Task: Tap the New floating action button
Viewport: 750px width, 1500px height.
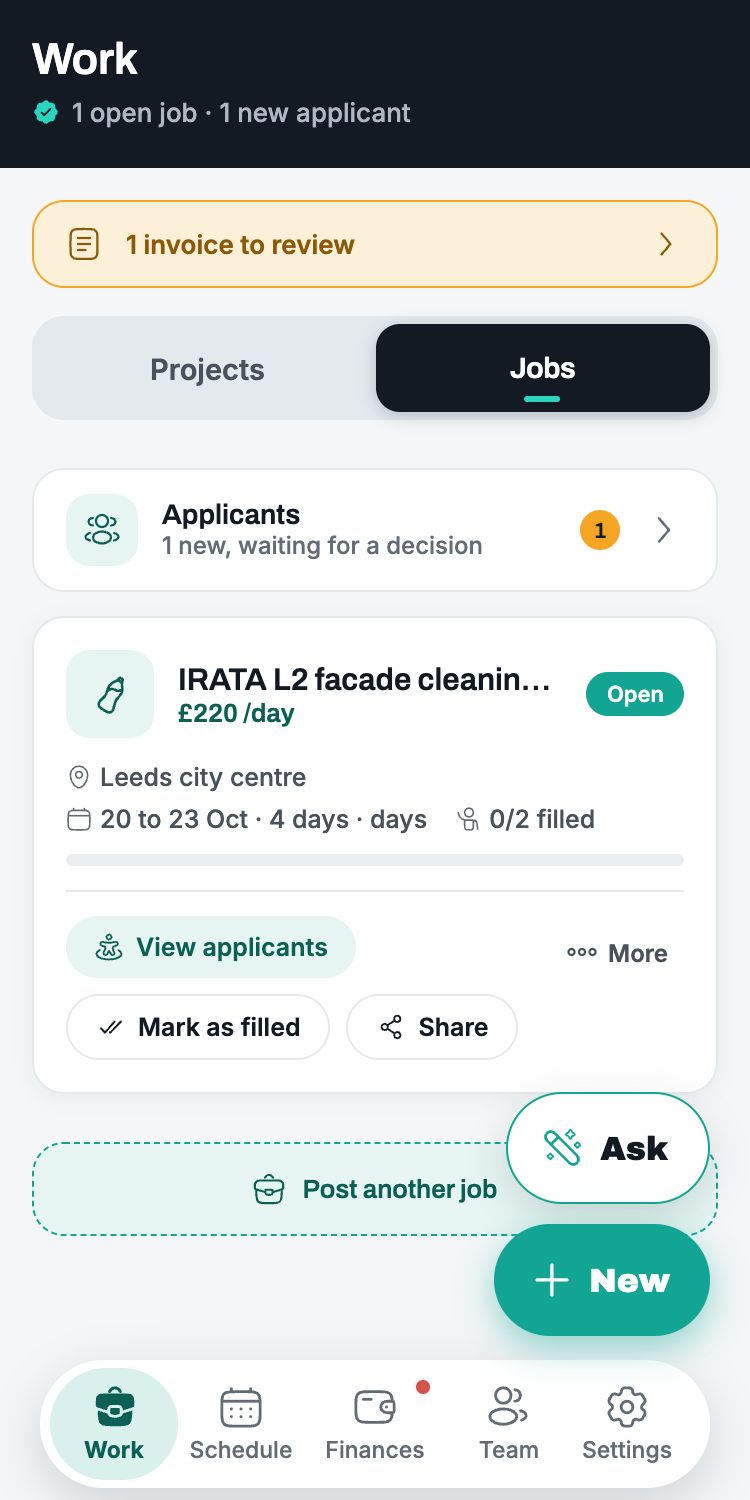Action: (602, 1280)
